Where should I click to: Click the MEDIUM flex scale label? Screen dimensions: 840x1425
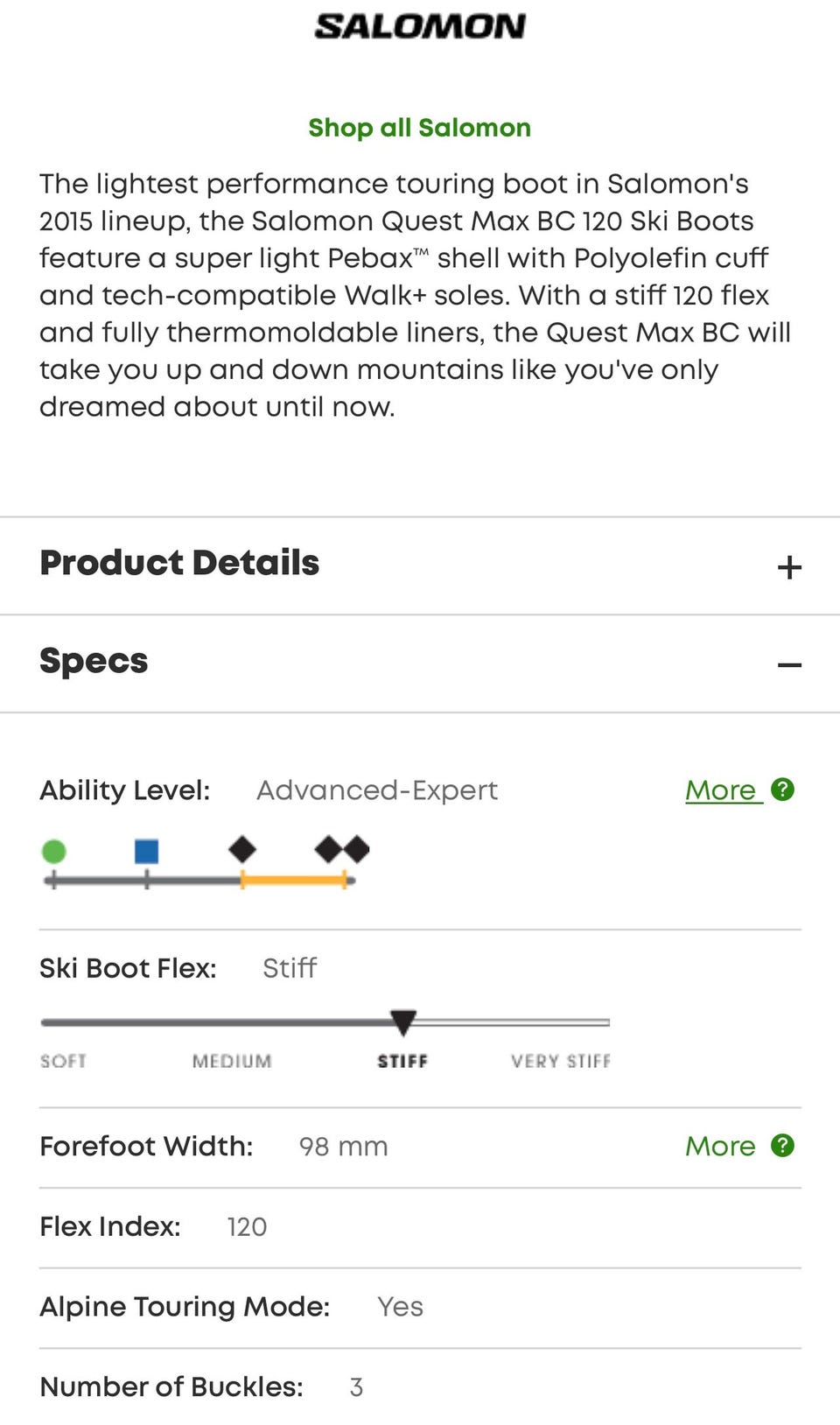pyautogui.click(x=232, y=1061)
